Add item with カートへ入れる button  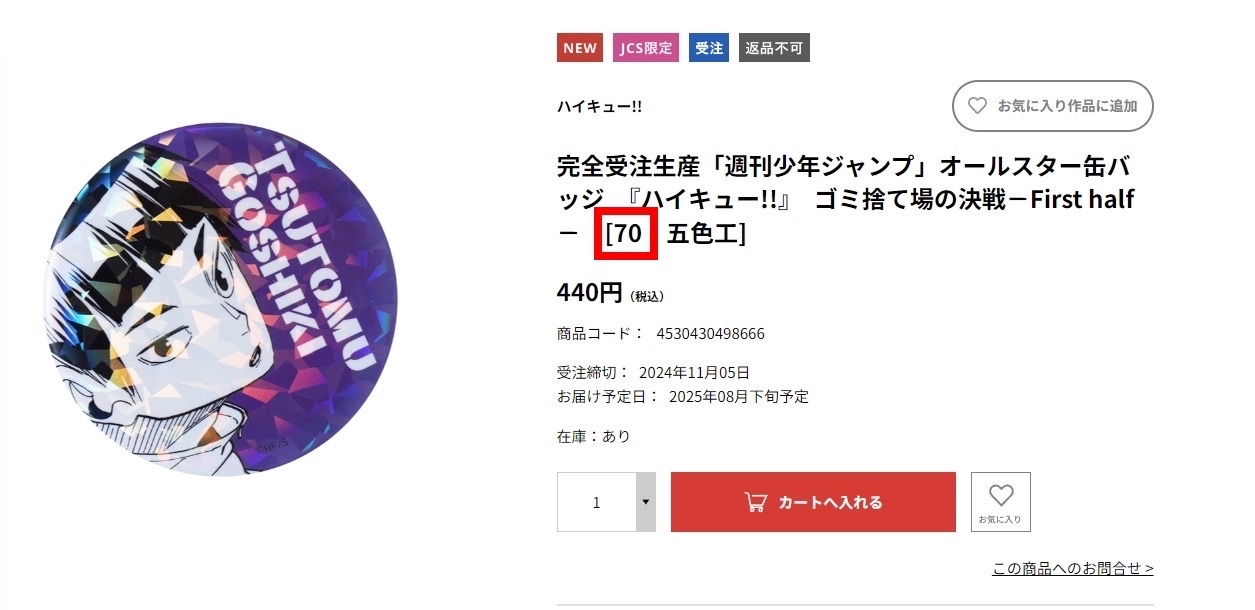(x=813, y=502)
